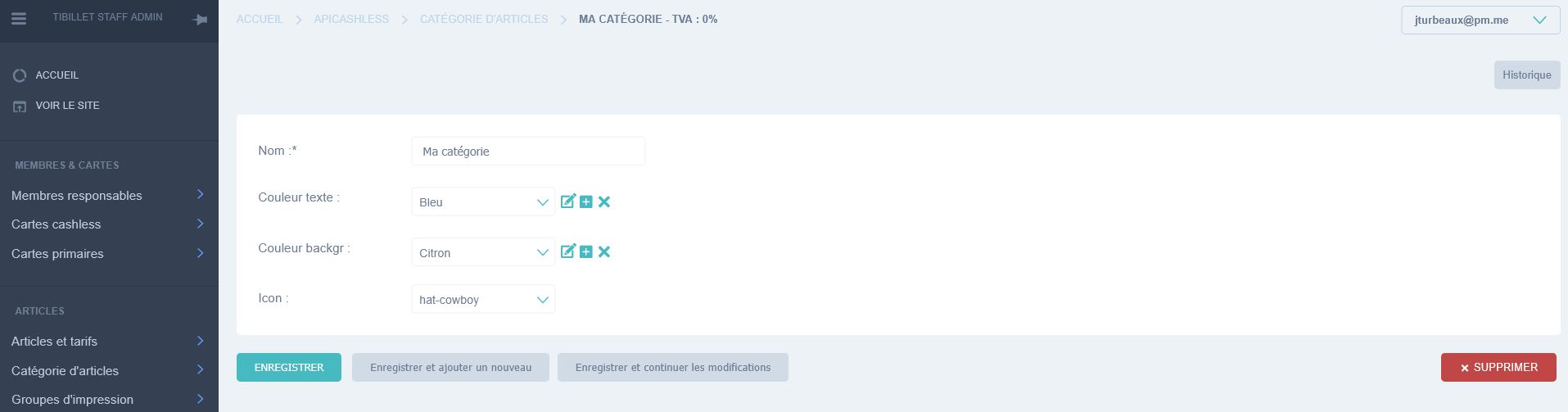Add a new Couleur texte option

[586, 201]
